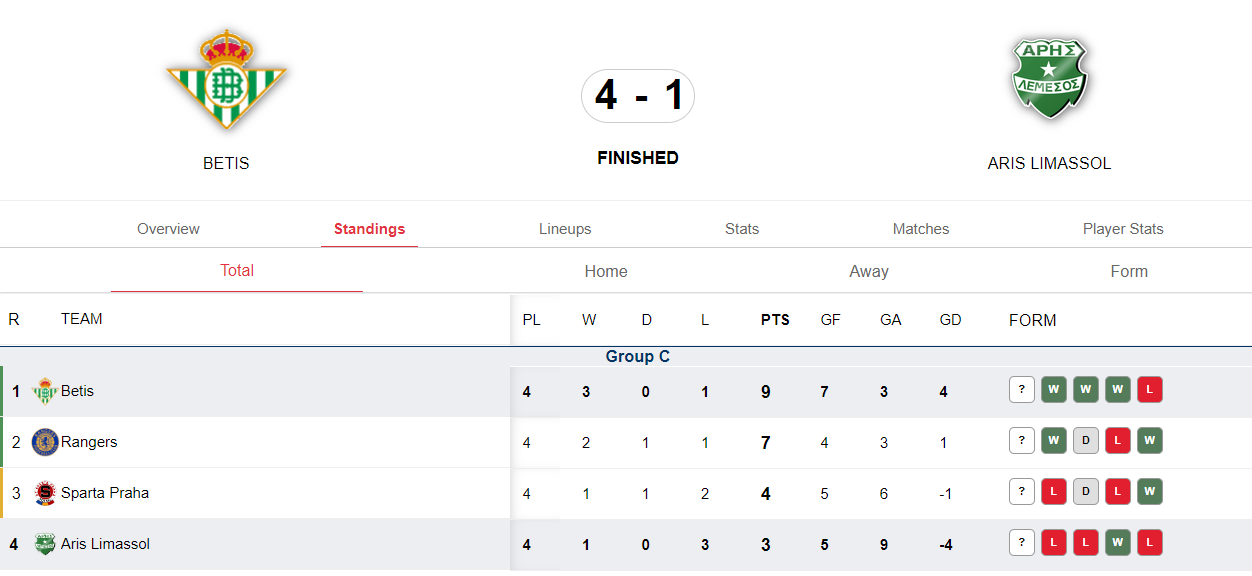Click Aris Limassol's question mark form box
1252x576 pixels.
(x=1021, y=543)
